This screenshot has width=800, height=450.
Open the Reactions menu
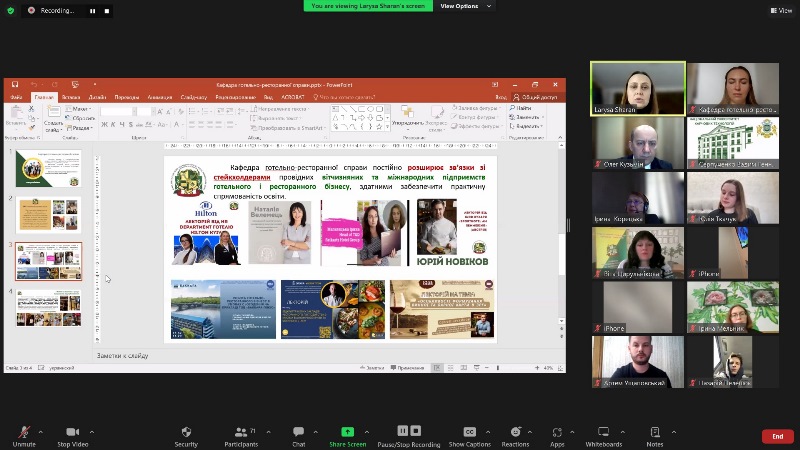pyautogui.click(x=515, y=432)
